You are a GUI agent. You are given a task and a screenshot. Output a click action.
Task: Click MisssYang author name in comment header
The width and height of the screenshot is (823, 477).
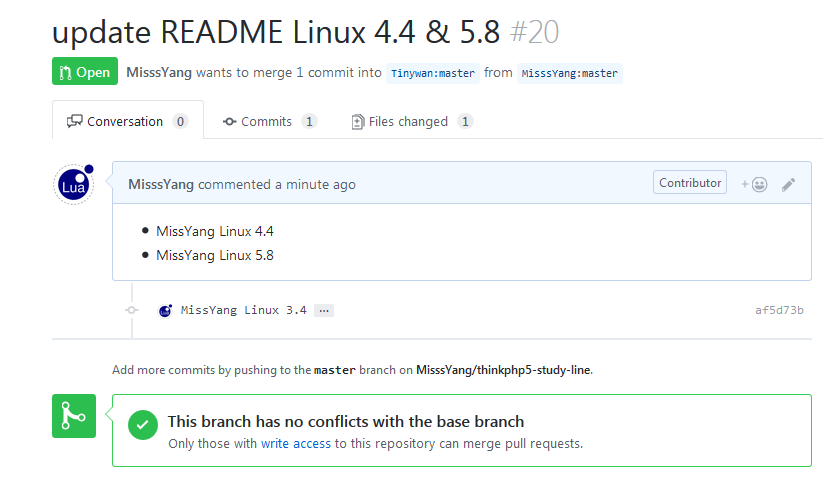(161, 184)
